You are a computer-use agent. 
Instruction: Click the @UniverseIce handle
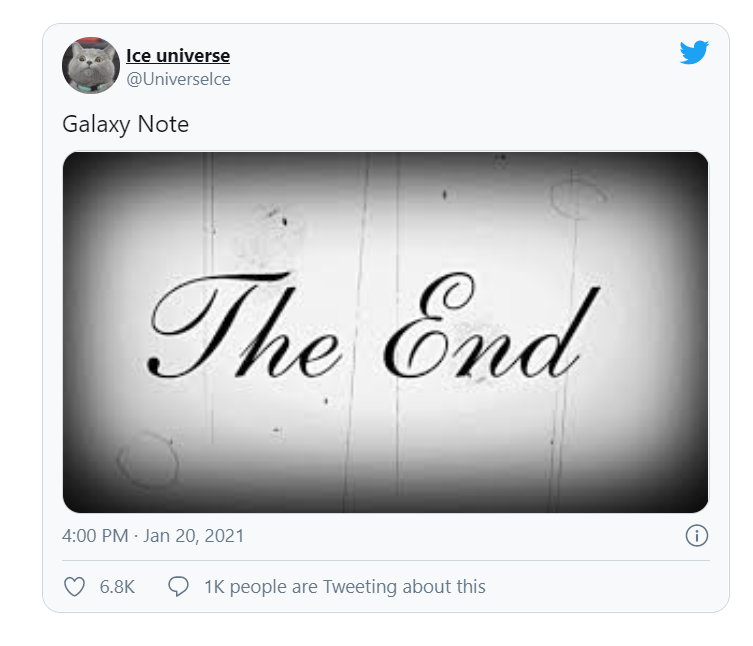178,79
